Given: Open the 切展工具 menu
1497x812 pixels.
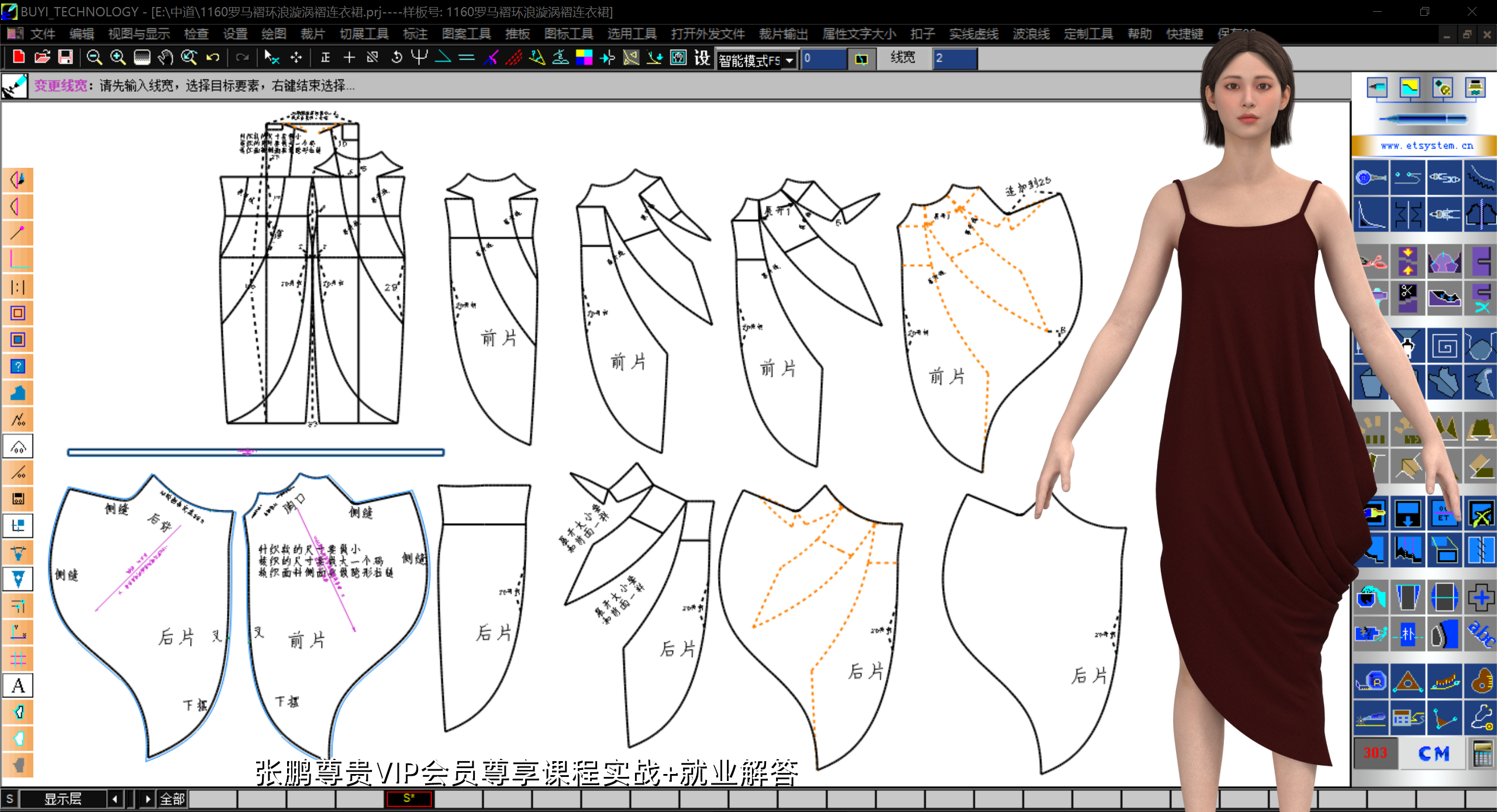Looking at the screenshot, I should 364,34.
